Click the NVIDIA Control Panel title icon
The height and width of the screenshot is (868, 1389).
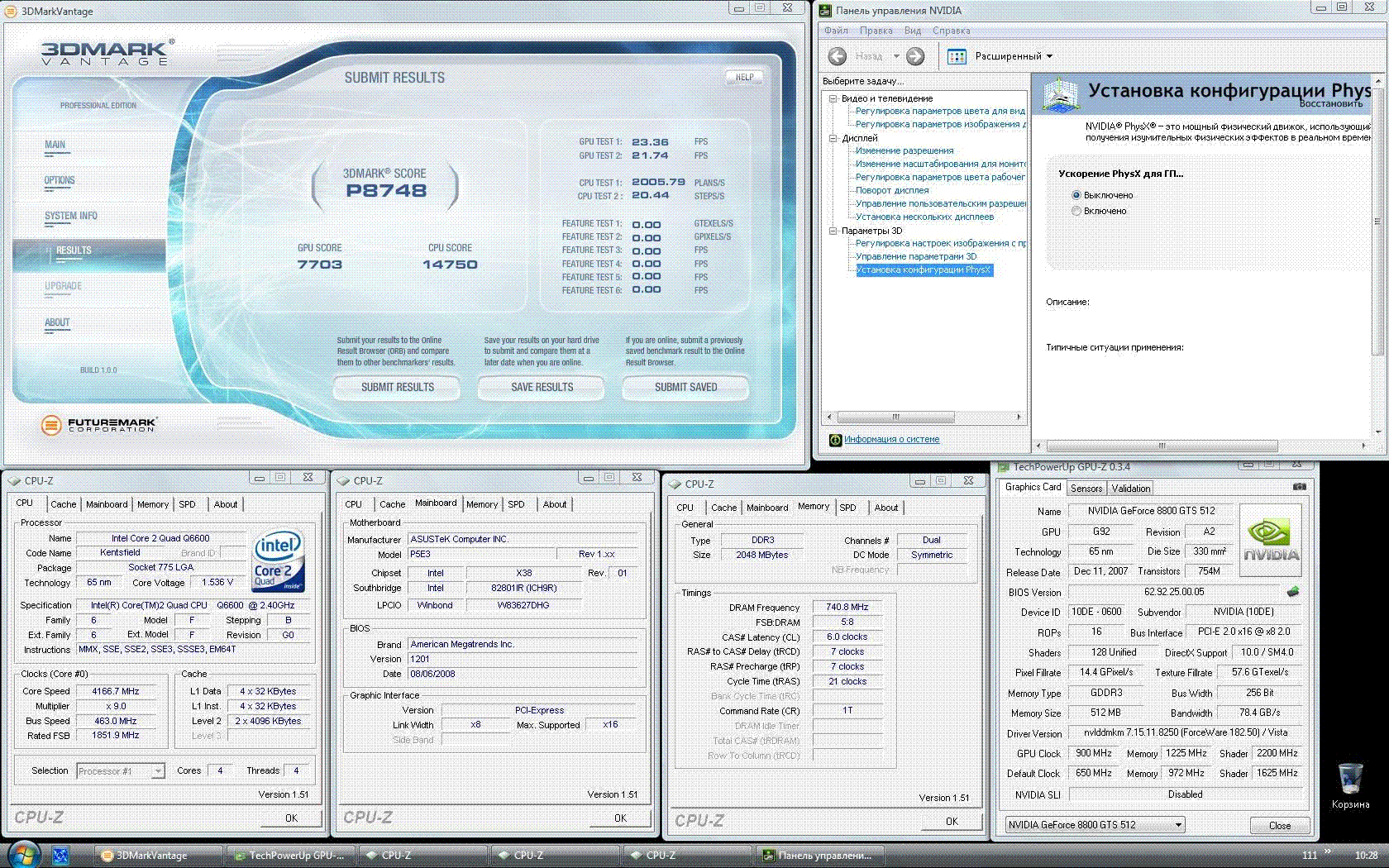[825, 10]
